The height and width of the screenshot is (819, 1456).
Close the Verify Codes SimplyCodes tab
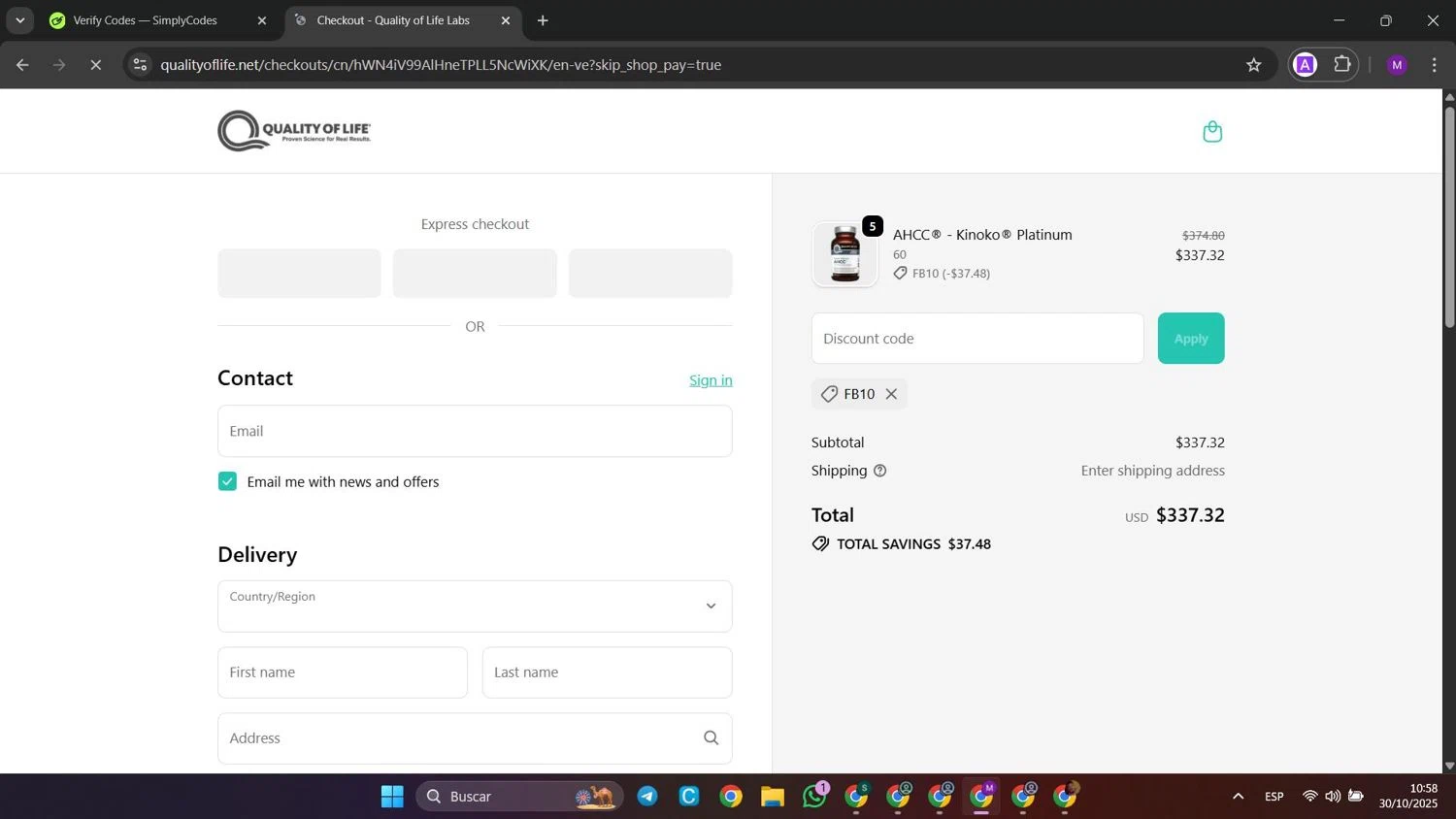coord(261,20)
